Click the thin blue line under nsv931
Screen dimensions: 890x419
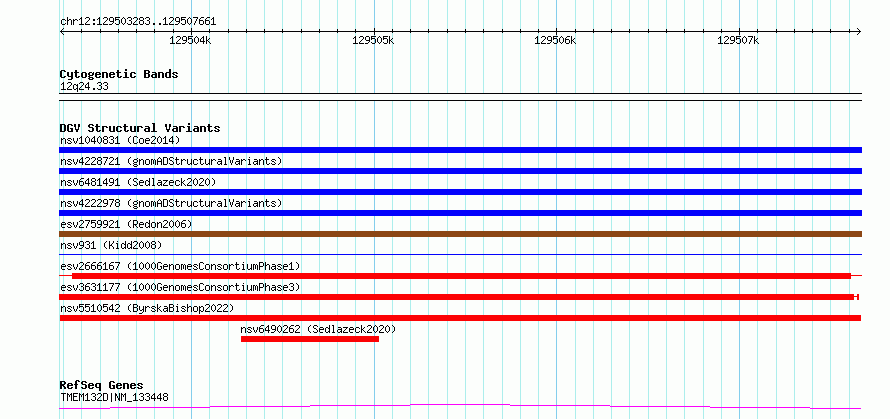coord(460,255)
